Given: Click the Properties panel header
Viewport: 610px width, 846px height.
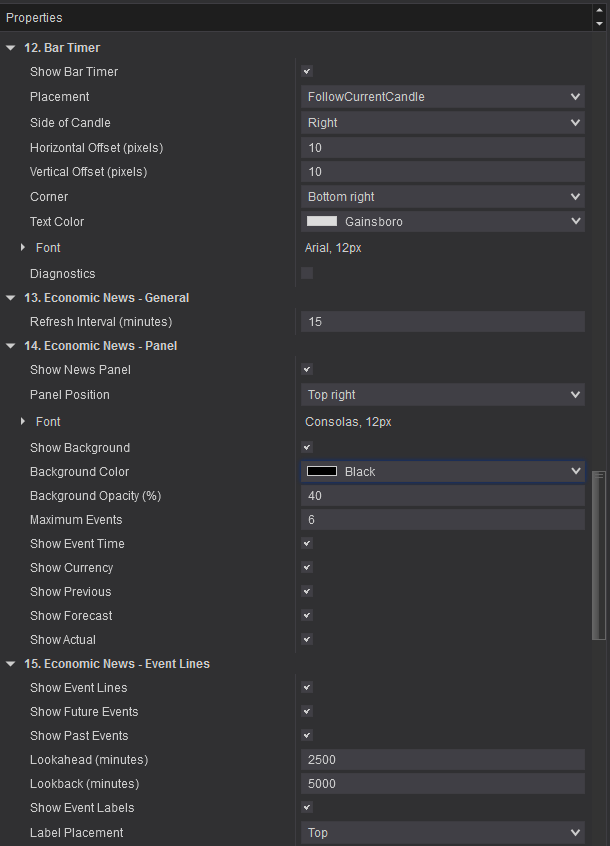Looking at the screenshot, I should tap(296, 18).
